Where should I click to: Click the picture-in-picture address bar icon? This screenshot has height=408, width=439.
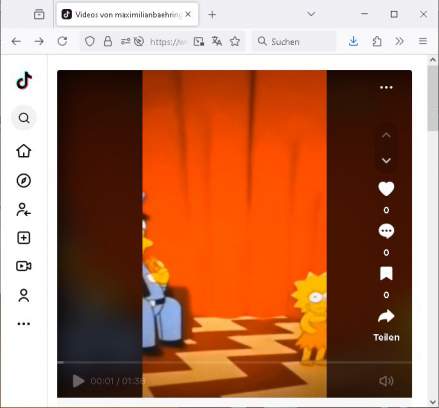pyautogui.click(x=199, y=41)
